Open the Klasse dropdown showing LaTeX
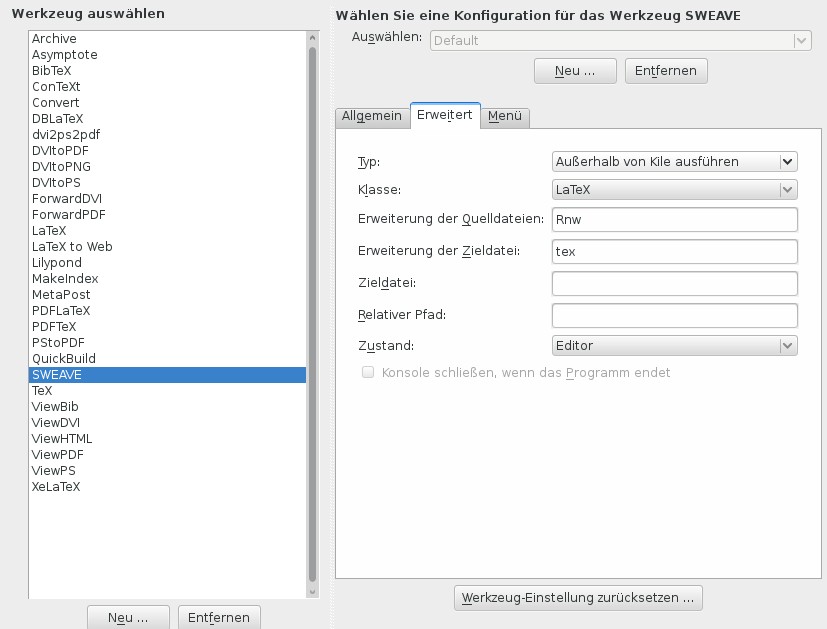The height and width of the screenshot is (629, 827). (675, 190)
